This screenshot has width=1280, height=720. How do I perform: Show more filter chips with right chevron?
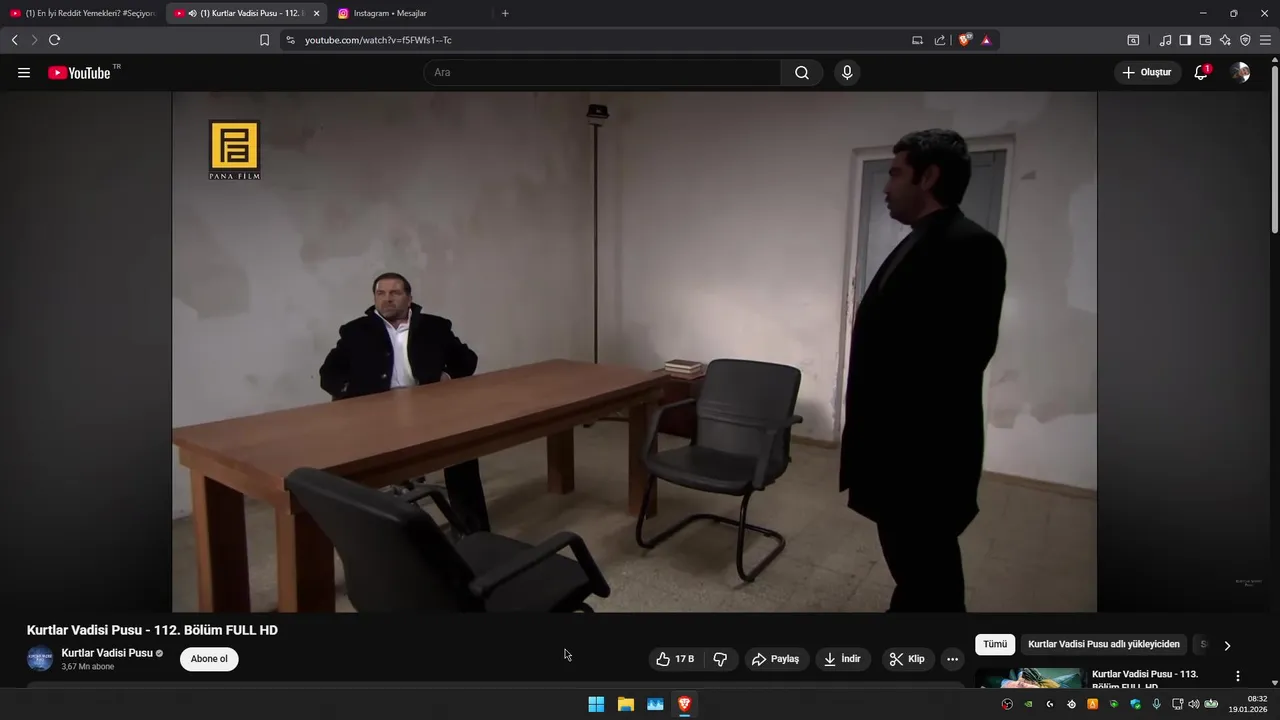coord(1227,645)
